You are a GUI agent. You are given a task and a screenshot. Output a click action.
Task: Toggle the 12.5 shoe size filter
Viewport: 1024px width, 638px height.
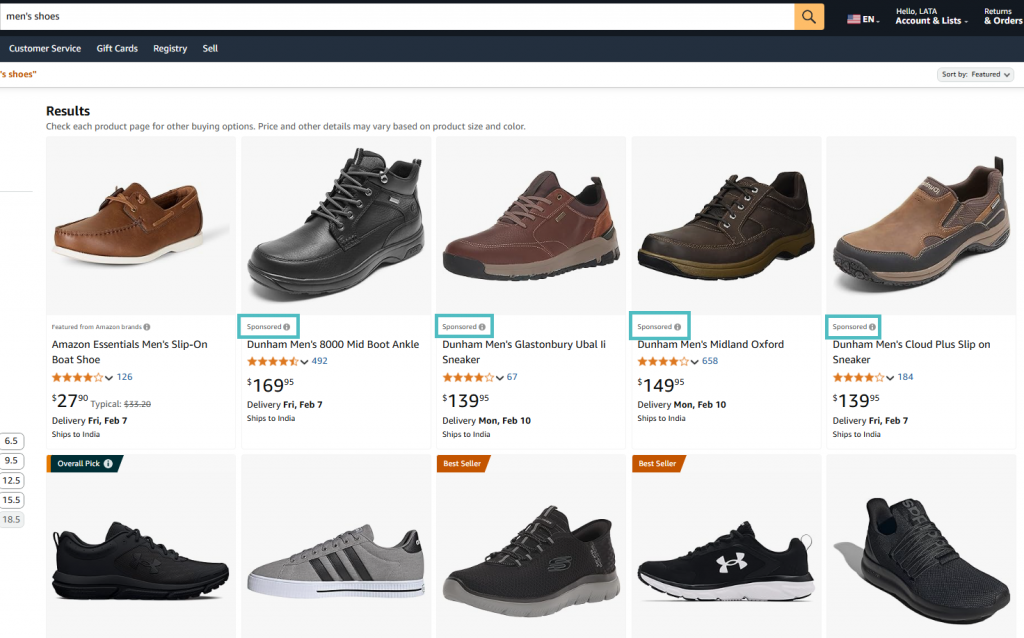[12, 480]
